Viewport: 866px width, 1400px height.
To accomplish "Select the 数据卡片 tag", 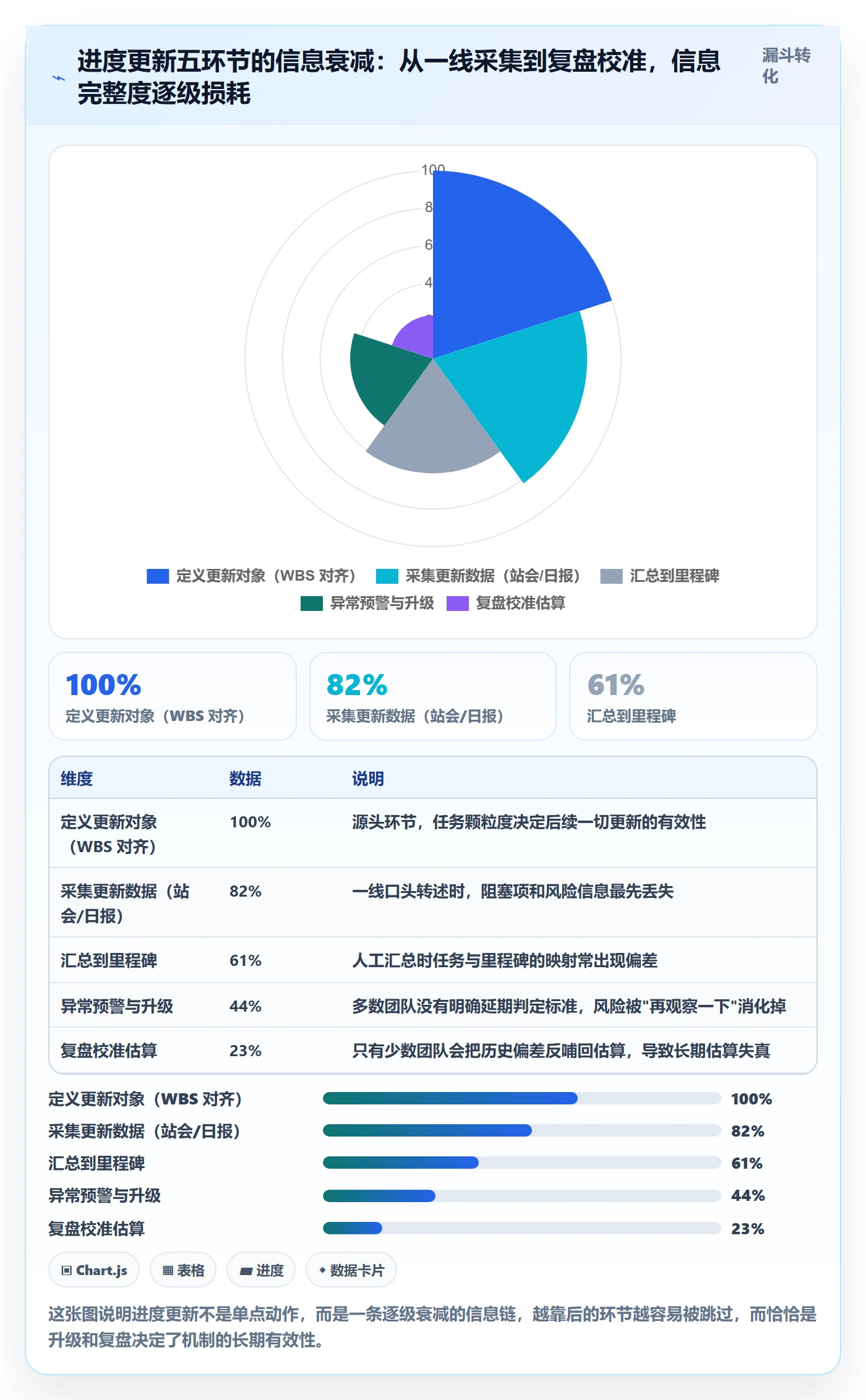I will (x=351, y=1270).
